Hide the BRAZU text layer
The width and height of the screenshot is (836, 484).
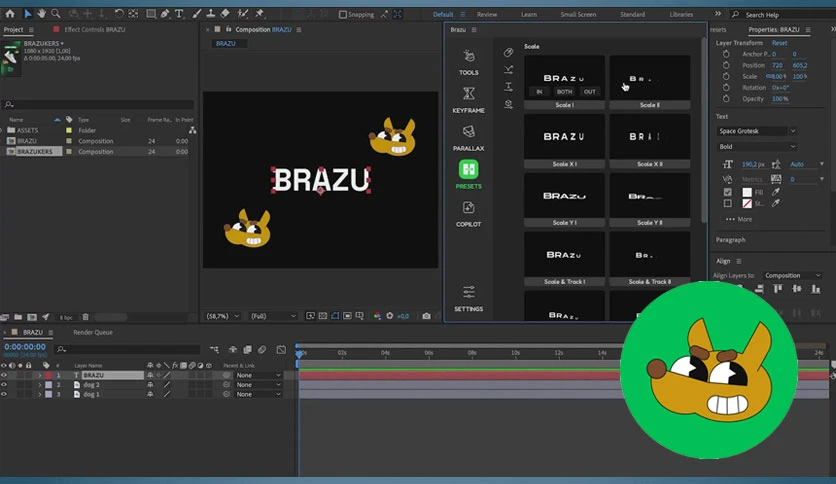pos(4,375)
